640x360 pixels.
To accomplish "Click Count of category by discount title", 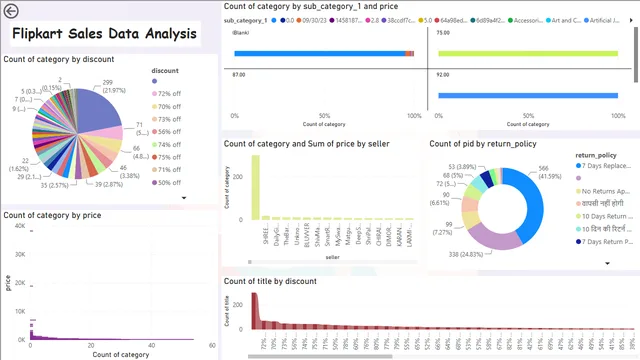I will [x=59, y=59].
